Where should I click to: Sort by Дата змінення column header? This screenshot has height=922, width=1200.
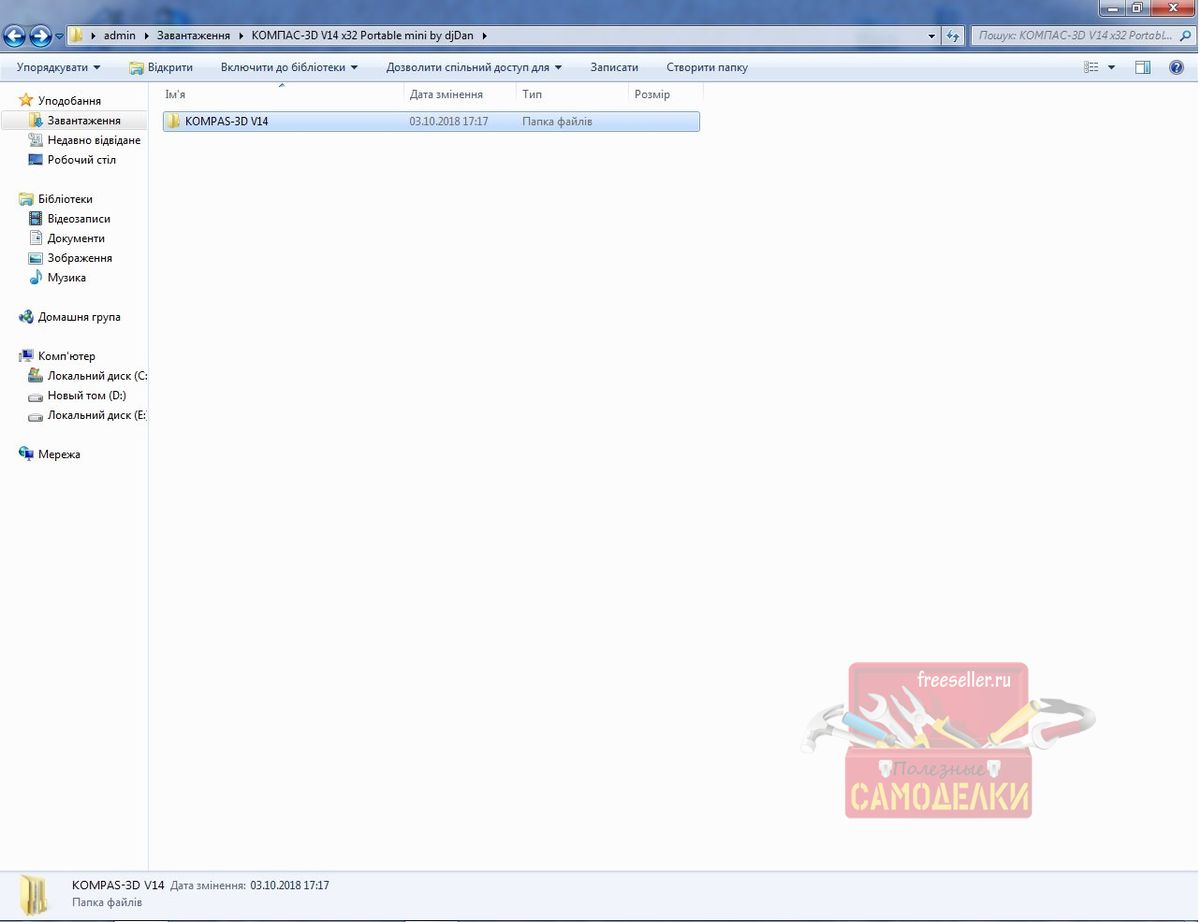coord(446,94)
